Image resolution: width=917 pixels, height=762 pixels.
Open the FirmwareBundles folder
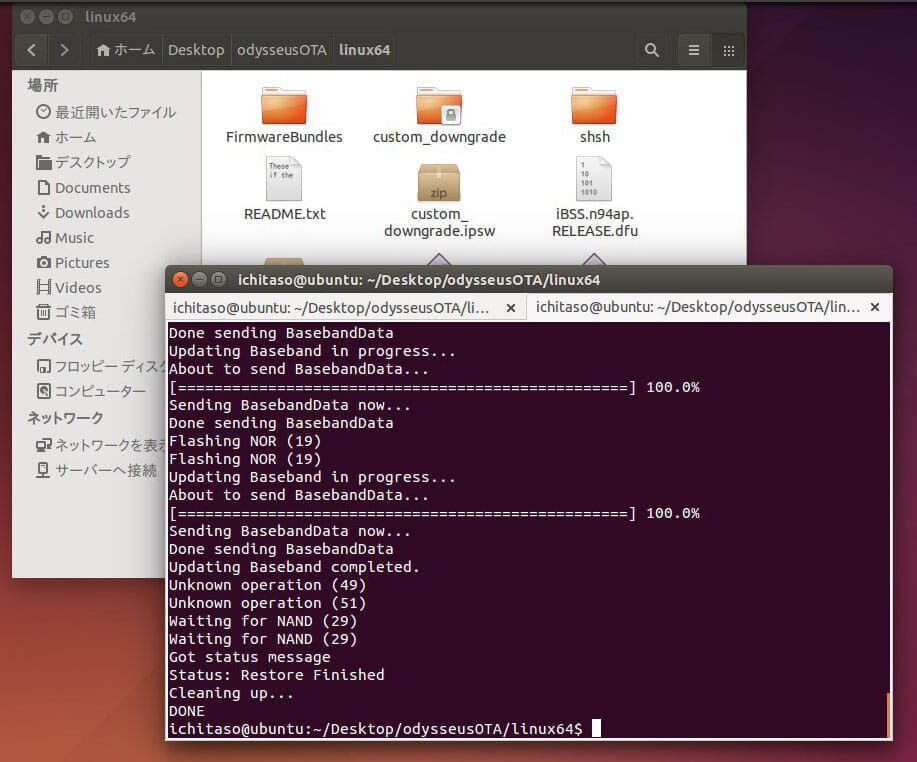284,108
